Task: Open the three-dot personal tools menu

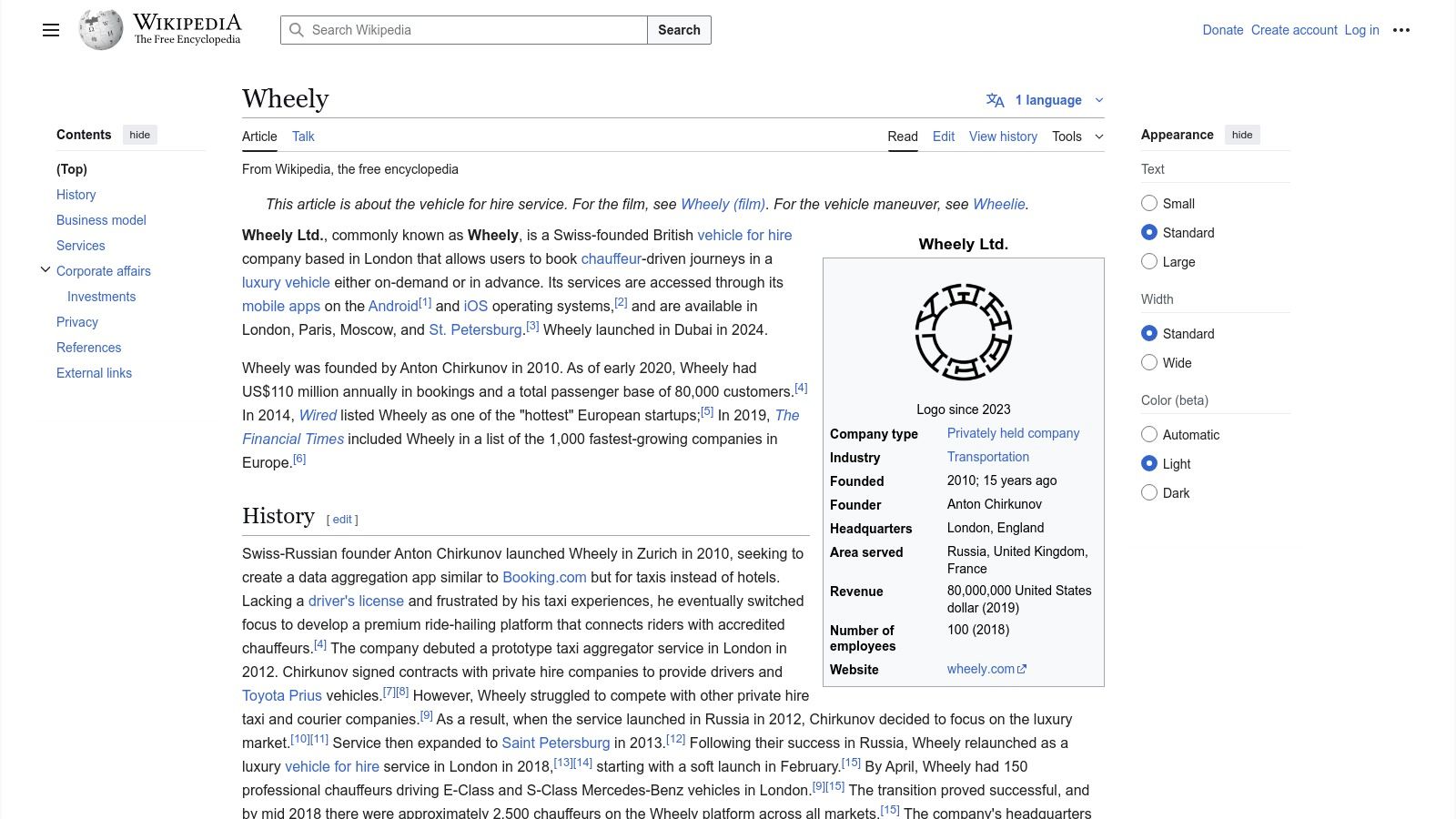Action: click(1401, 30)
